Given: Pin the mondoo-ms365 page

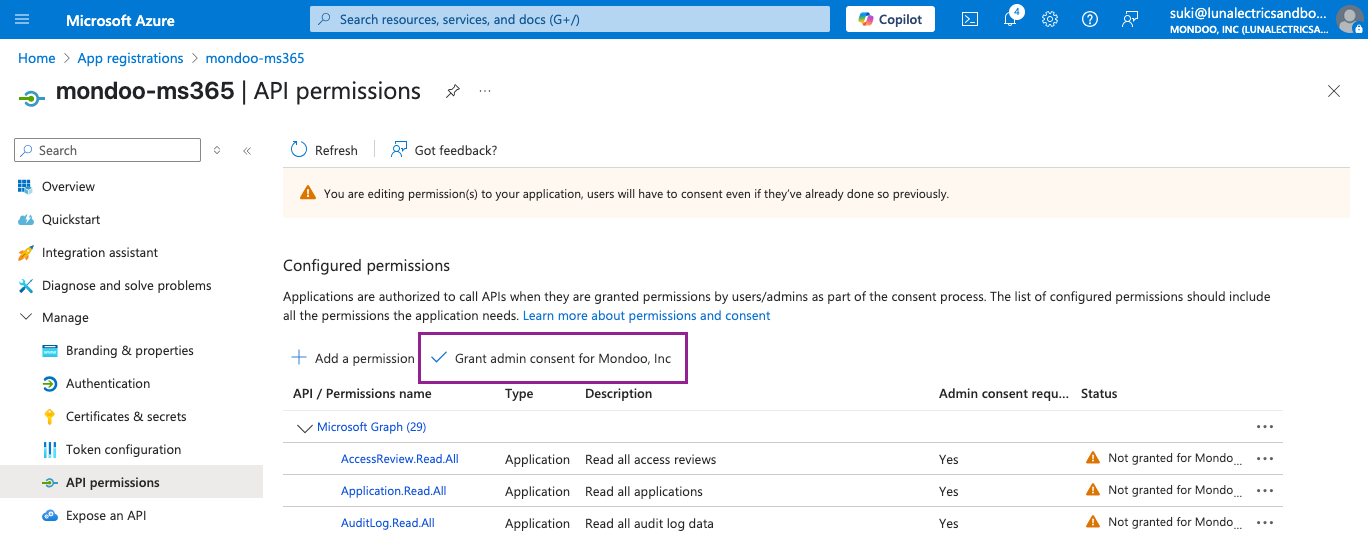Looking at the screenshot, I should pos(452,91).
